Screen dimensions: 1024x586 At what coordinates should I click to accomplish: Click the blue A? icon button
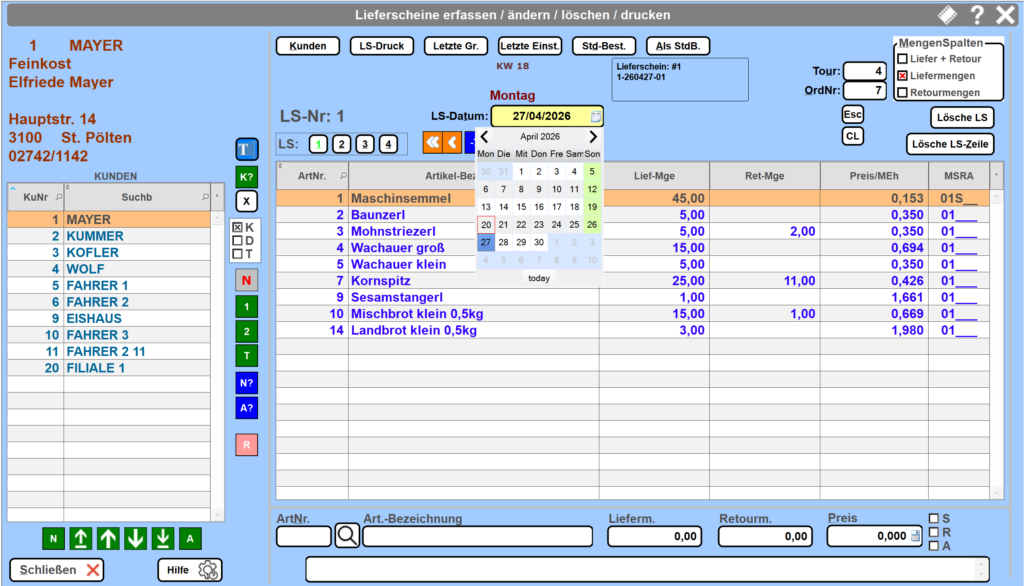[246, 407]
